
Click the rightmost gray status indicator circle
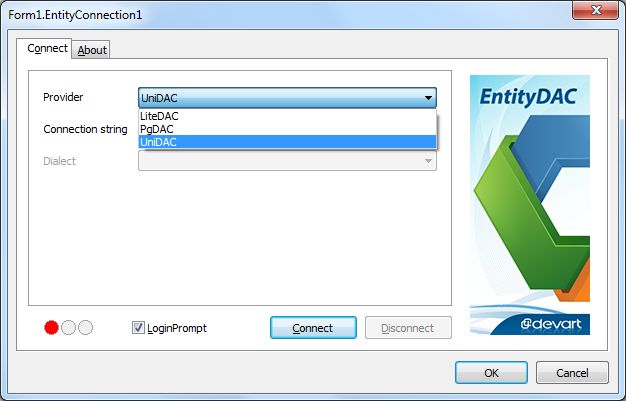click(x=85, y=328)
